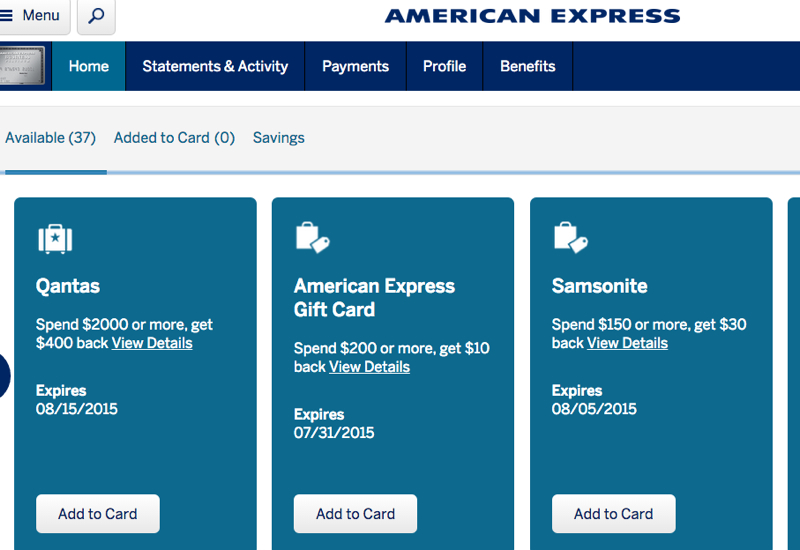800x550 pixels.
Task: Open the Profile tab
Action: click(444, 66)
